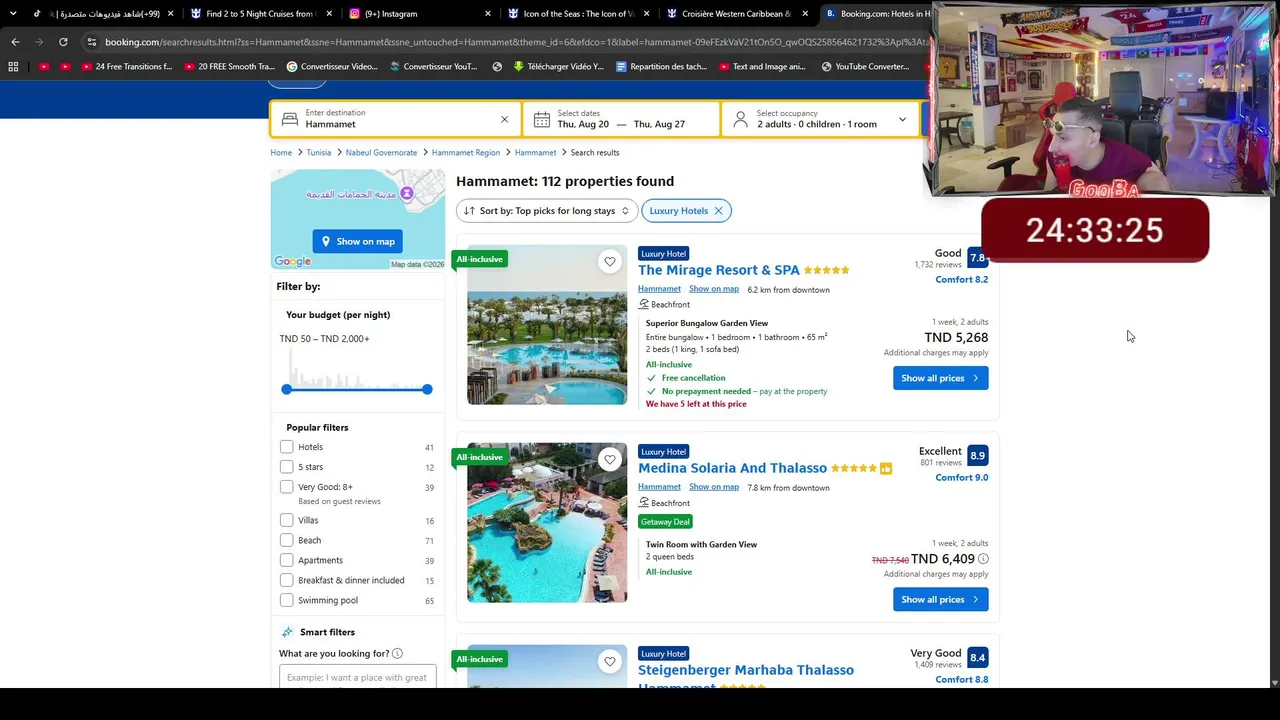Close the 'Find 2 to 5 Night Cruises' tab
Image resolution: width=1280 pixels, height=720 pixels.
click(x=329, y=14)
